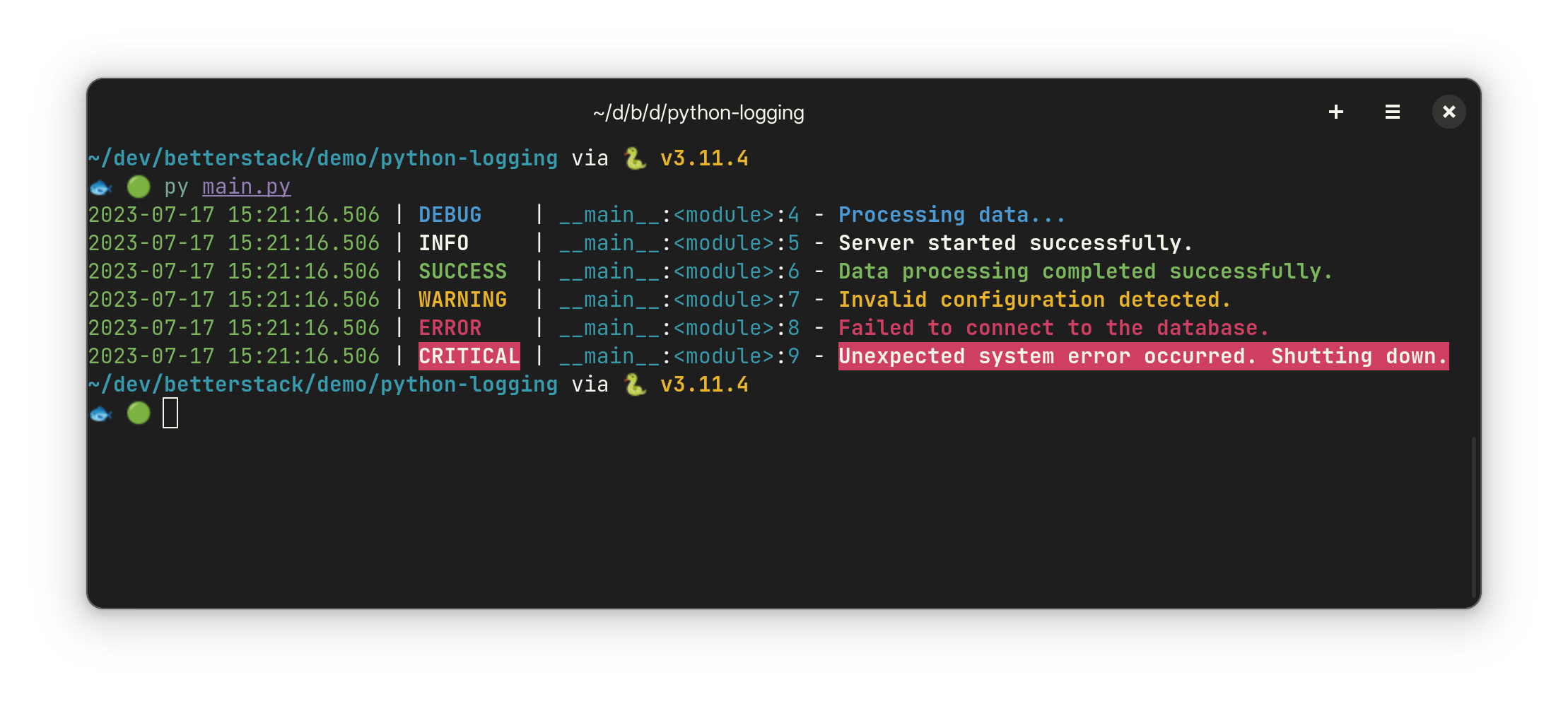Click the WARNING level label
This screenshot has width=1568, height=704.
462,300
